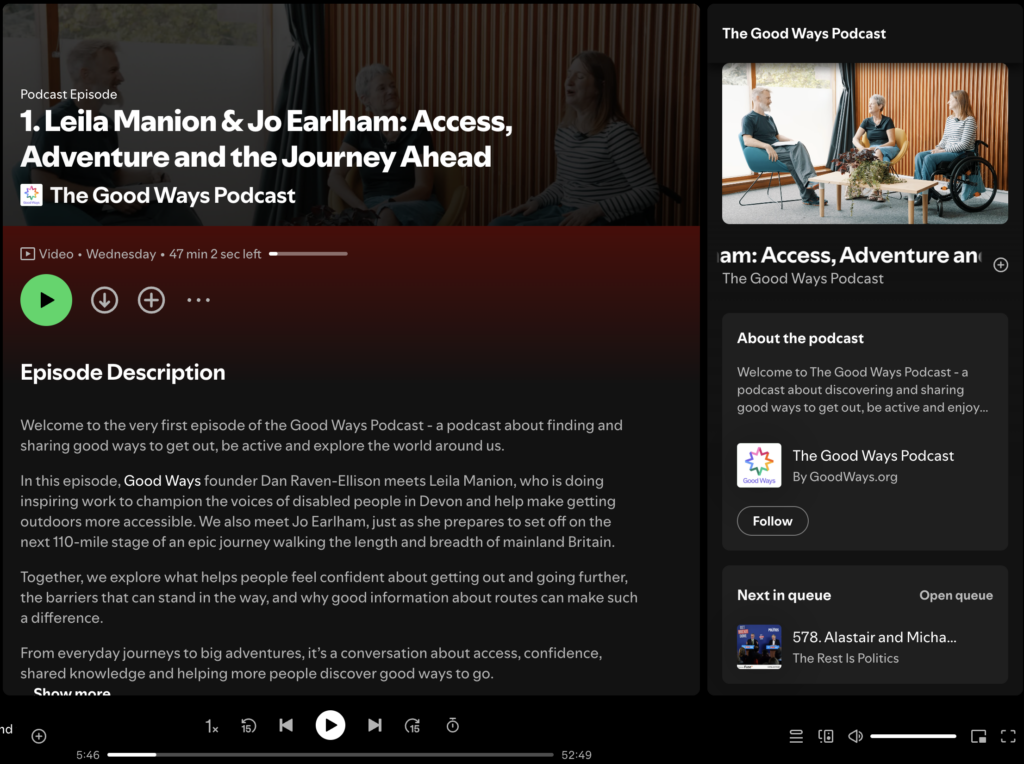Expand the description with Show more
Viewport: 1024px width, 764px height.
coord(72,692)
